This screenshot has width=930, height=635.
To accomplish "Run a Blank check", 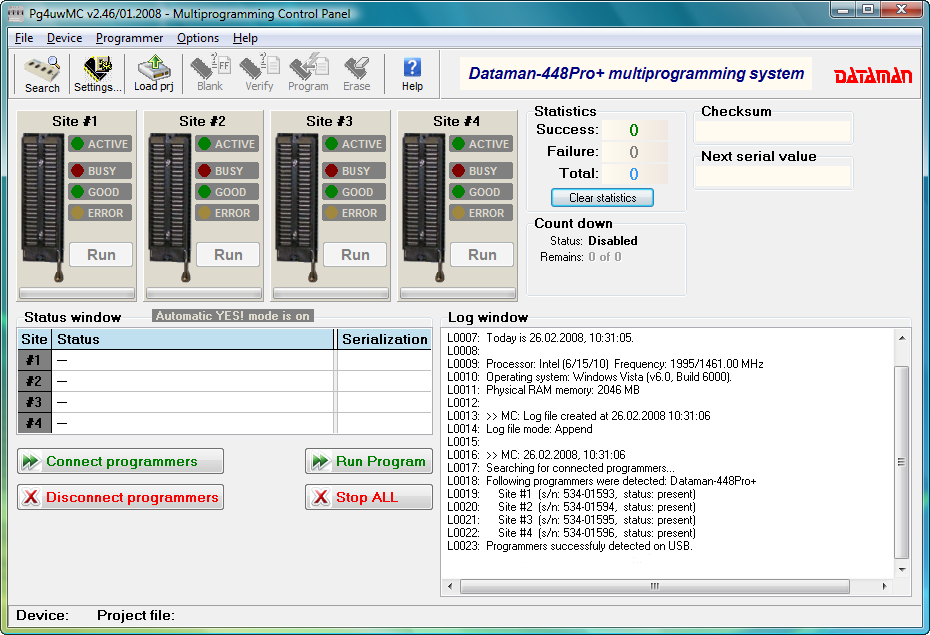I will click(x=209, y=73).
